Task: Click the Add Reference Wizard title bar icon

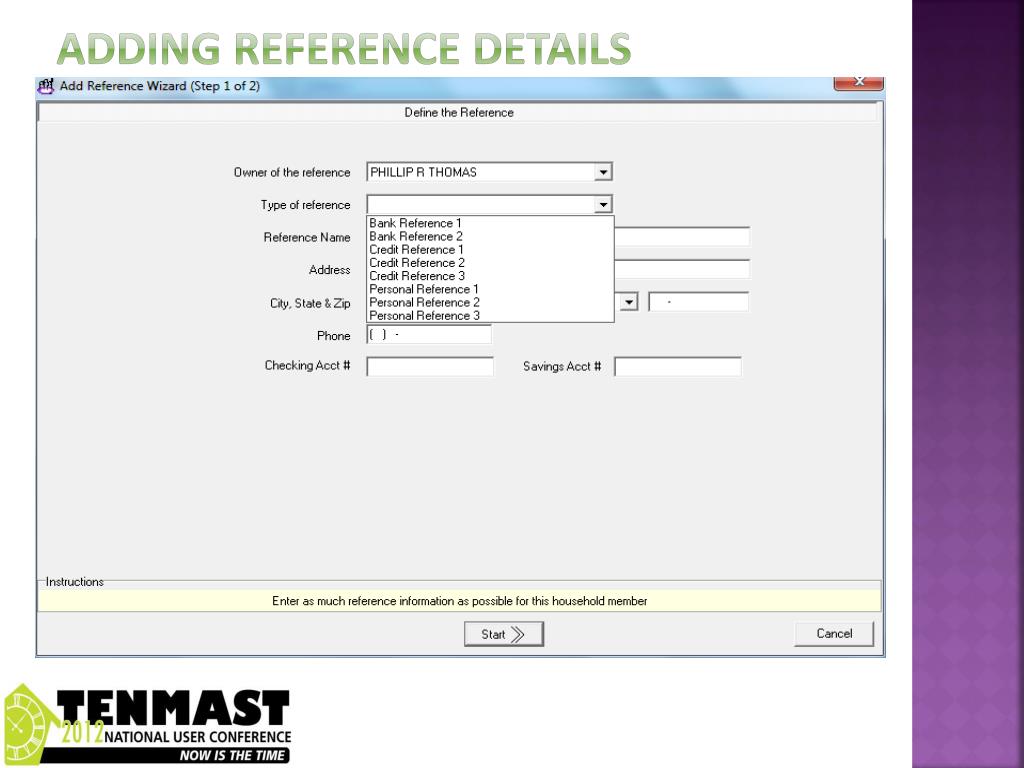Action: 45,86
